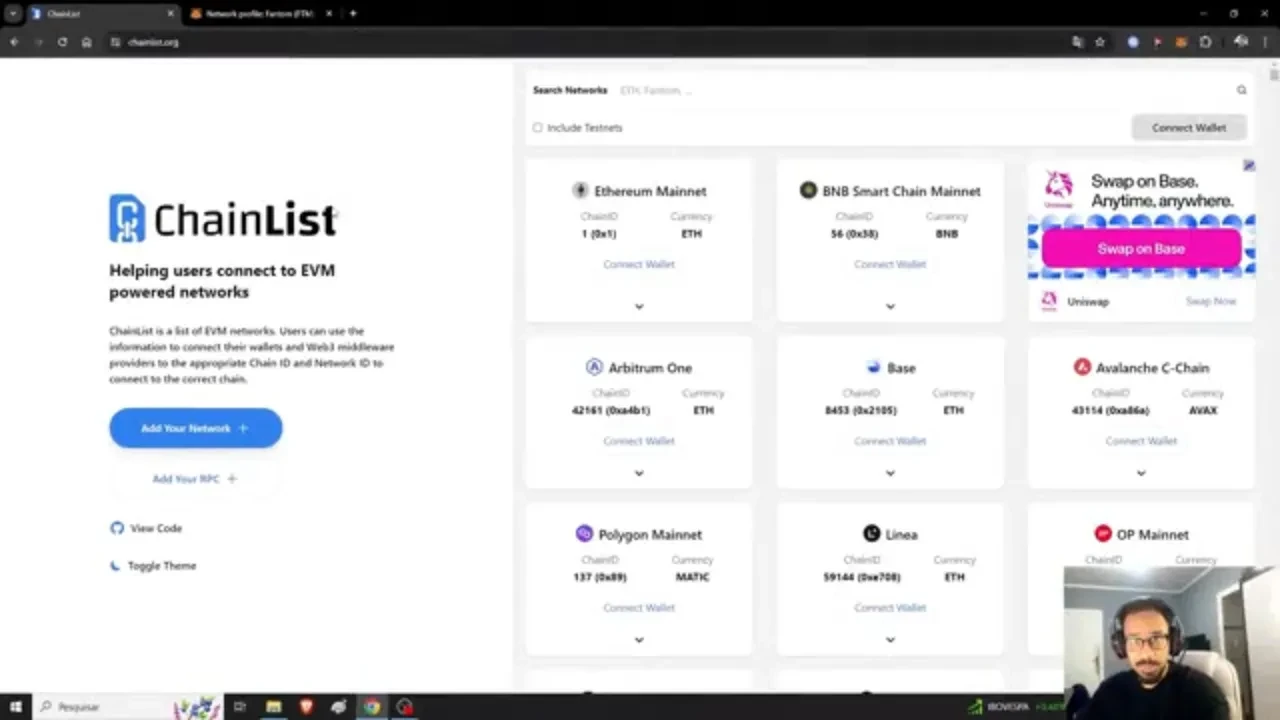The image size is (1280, 720).
Task: Click the Add Your Network button
Action: (196, 428)
